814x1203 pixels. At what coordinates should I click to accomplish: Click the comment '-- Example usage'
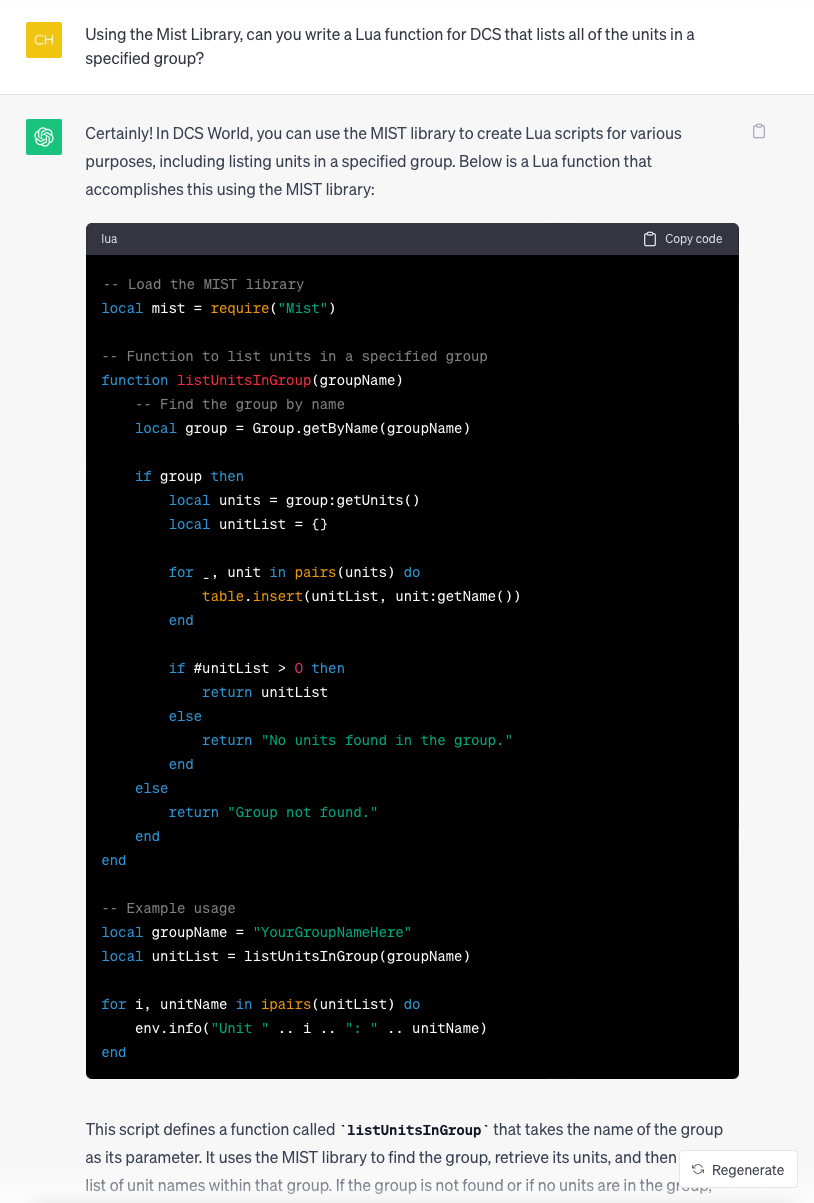tap(169, 908)
